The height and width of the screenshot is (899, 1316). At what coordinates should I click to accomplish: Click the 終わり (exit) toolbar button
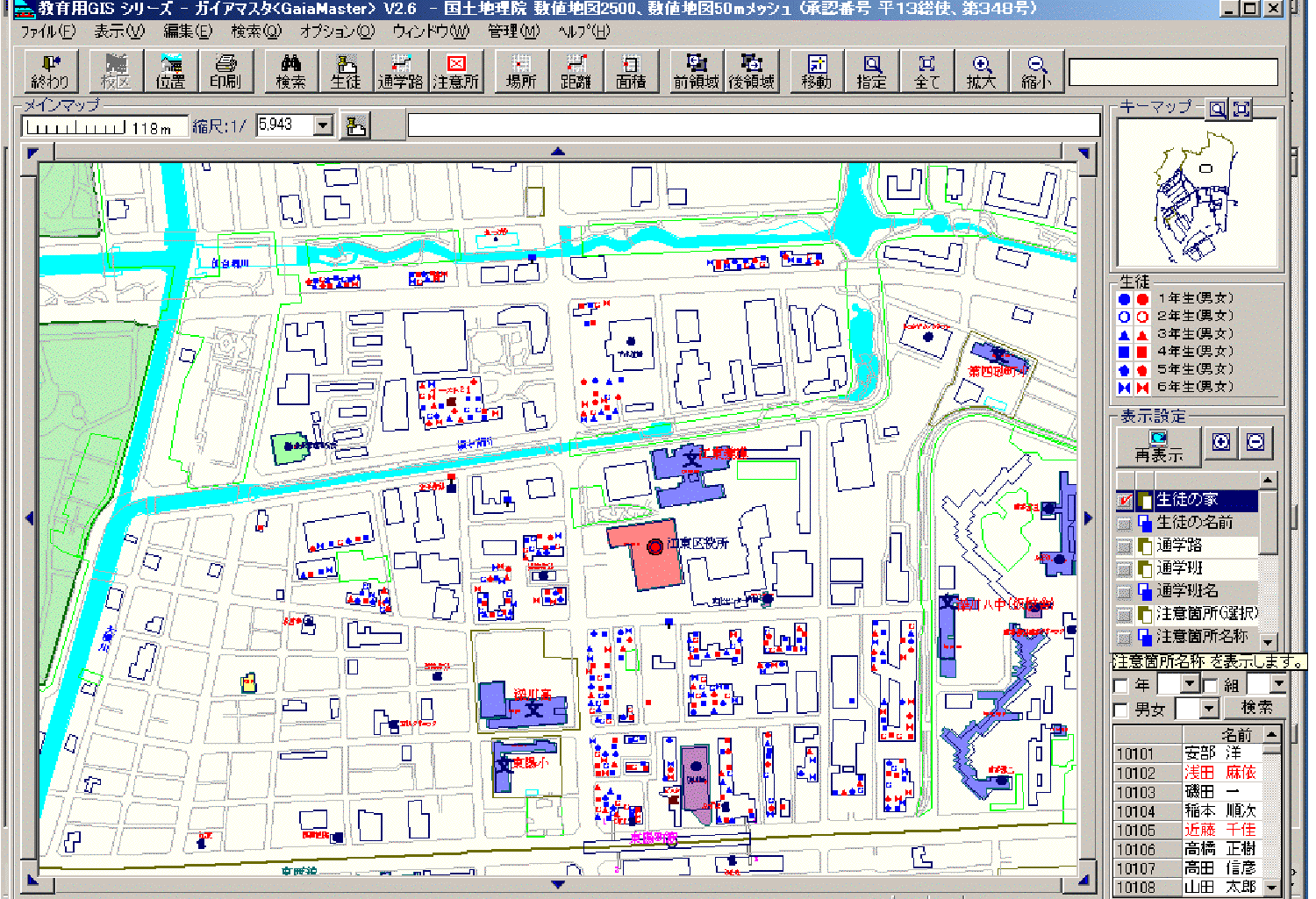tap(51, 71)
